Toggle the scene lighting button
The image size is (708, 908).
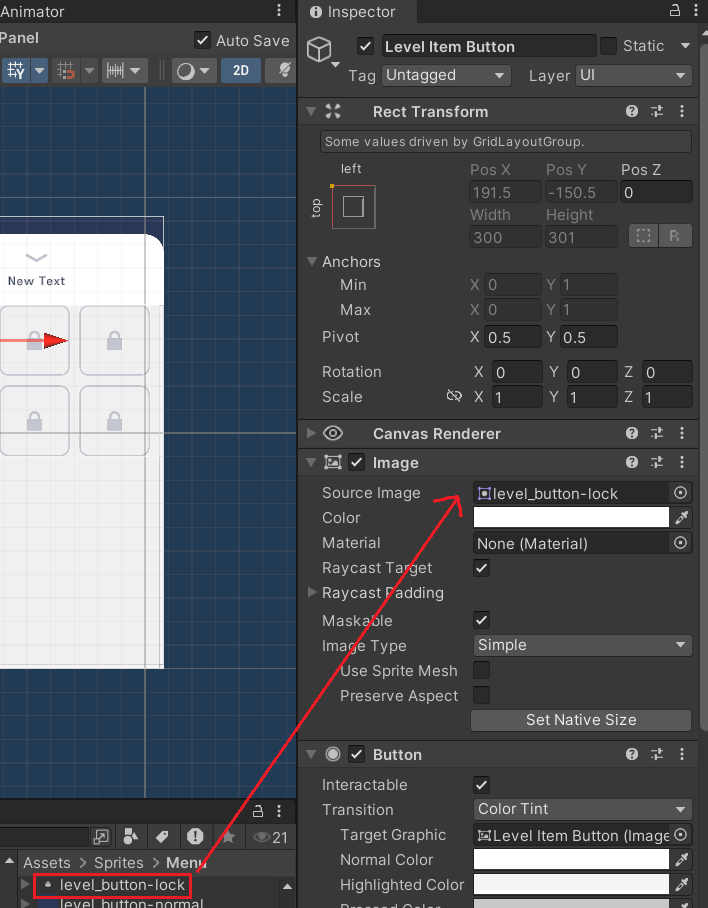coord(282,71)
